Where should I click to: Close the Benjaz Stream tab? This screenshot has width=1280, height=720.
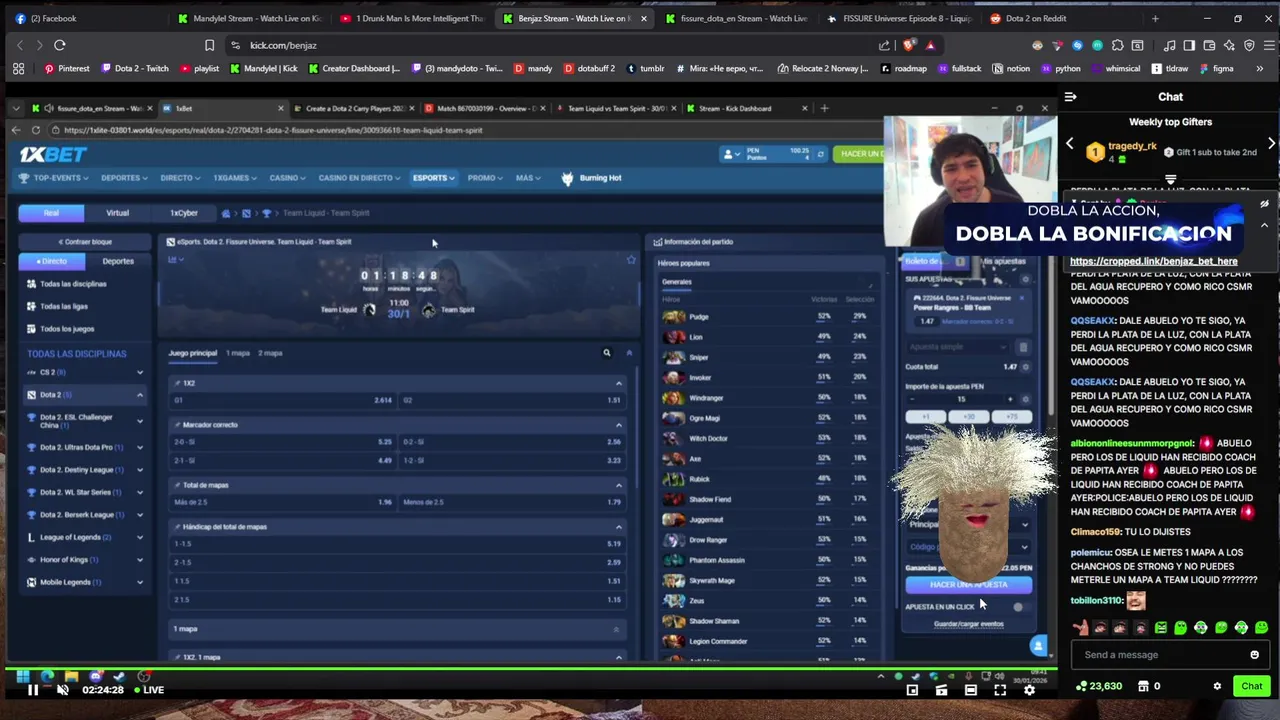(643, 18)
